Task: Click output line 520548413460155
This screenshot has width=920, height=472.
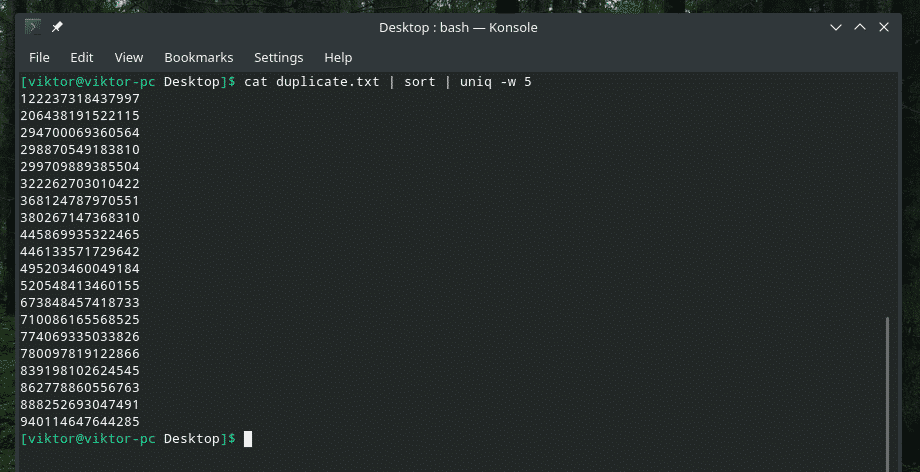Action: pos(80,285)
